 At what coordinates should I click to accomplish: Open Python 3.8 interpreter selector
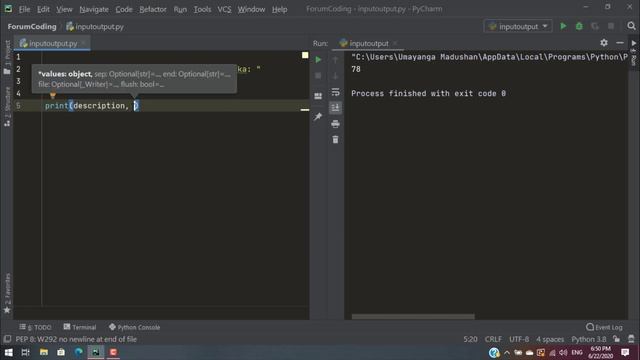click(x=589, y=339)
